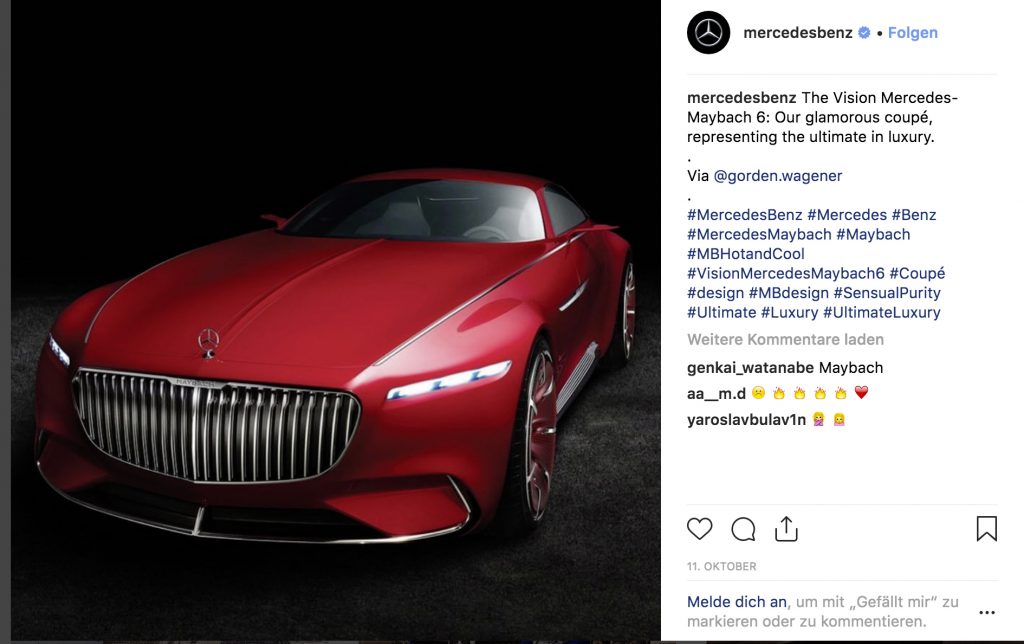This screenshot has height=644, width=1024.
Task: Open the three-dots more options menu
Action: click(x=987, y=612)
